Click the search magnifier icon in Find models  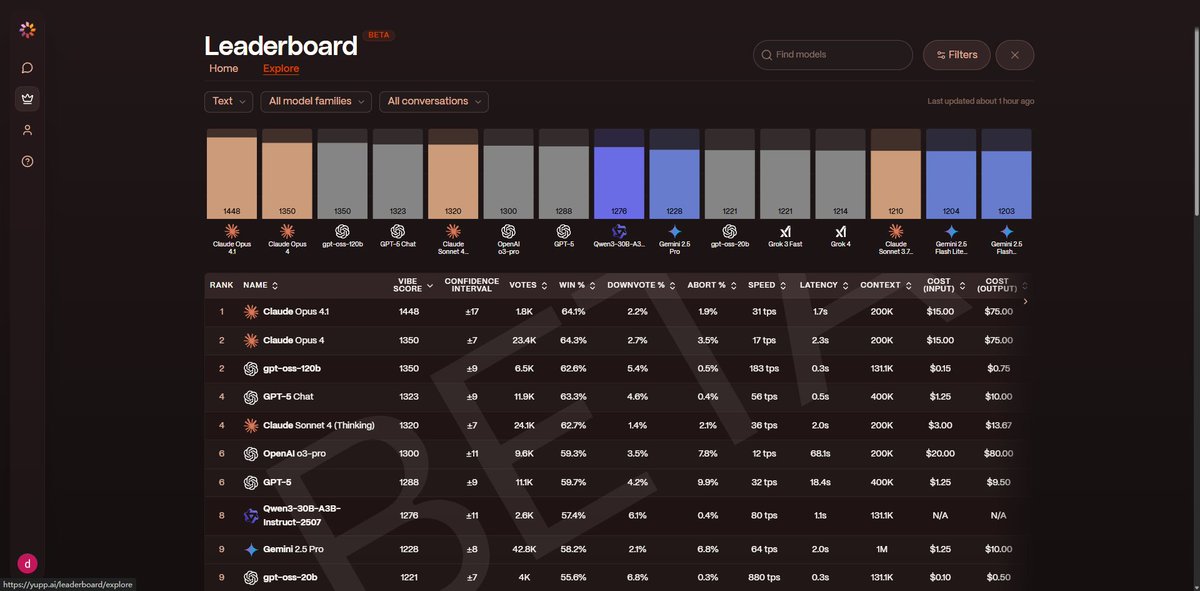tap(767, 55)
